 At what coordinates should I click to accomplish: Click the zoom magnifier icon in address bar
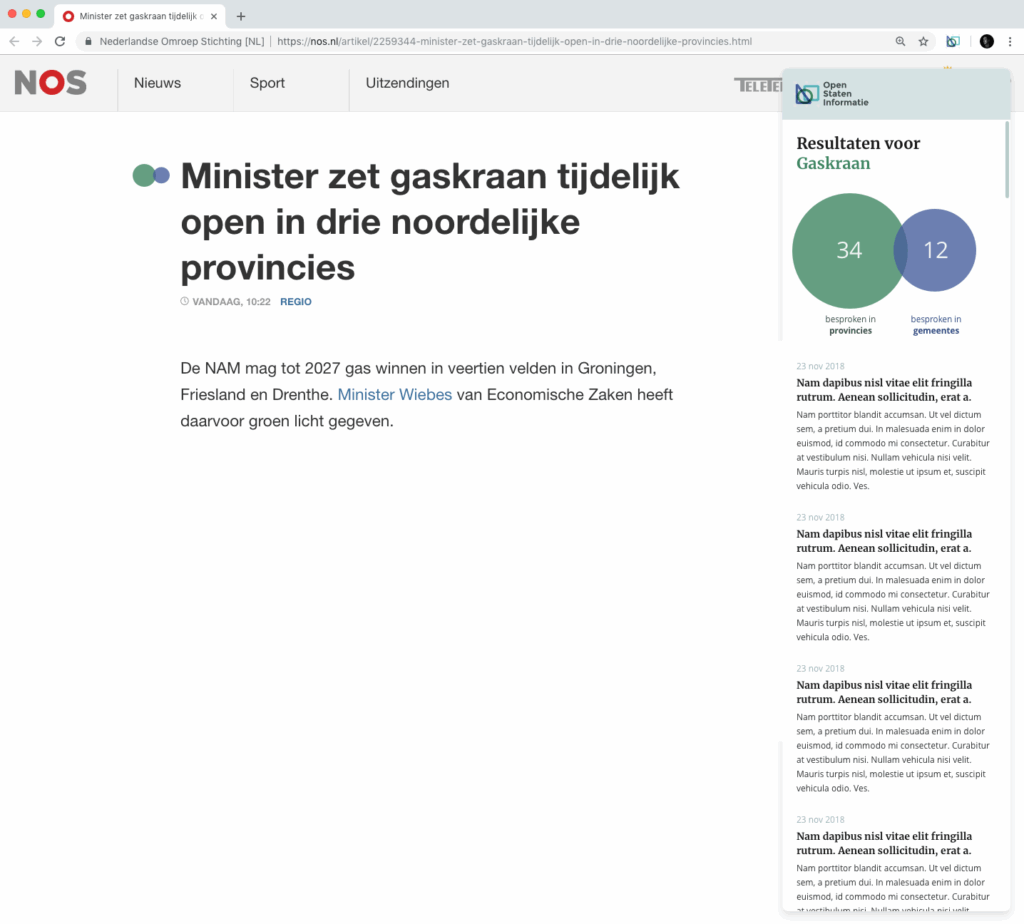[900, 42]
